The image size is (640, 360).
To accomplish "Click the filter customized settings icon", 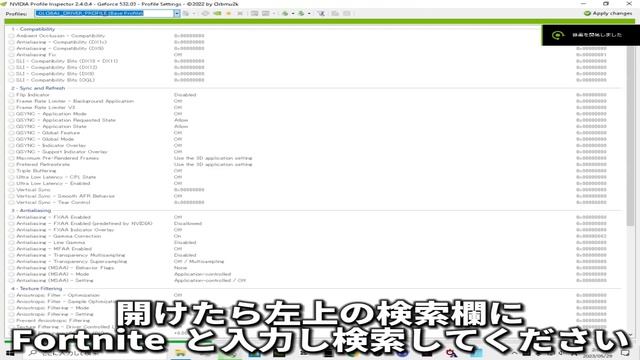I will pos(321,13).
